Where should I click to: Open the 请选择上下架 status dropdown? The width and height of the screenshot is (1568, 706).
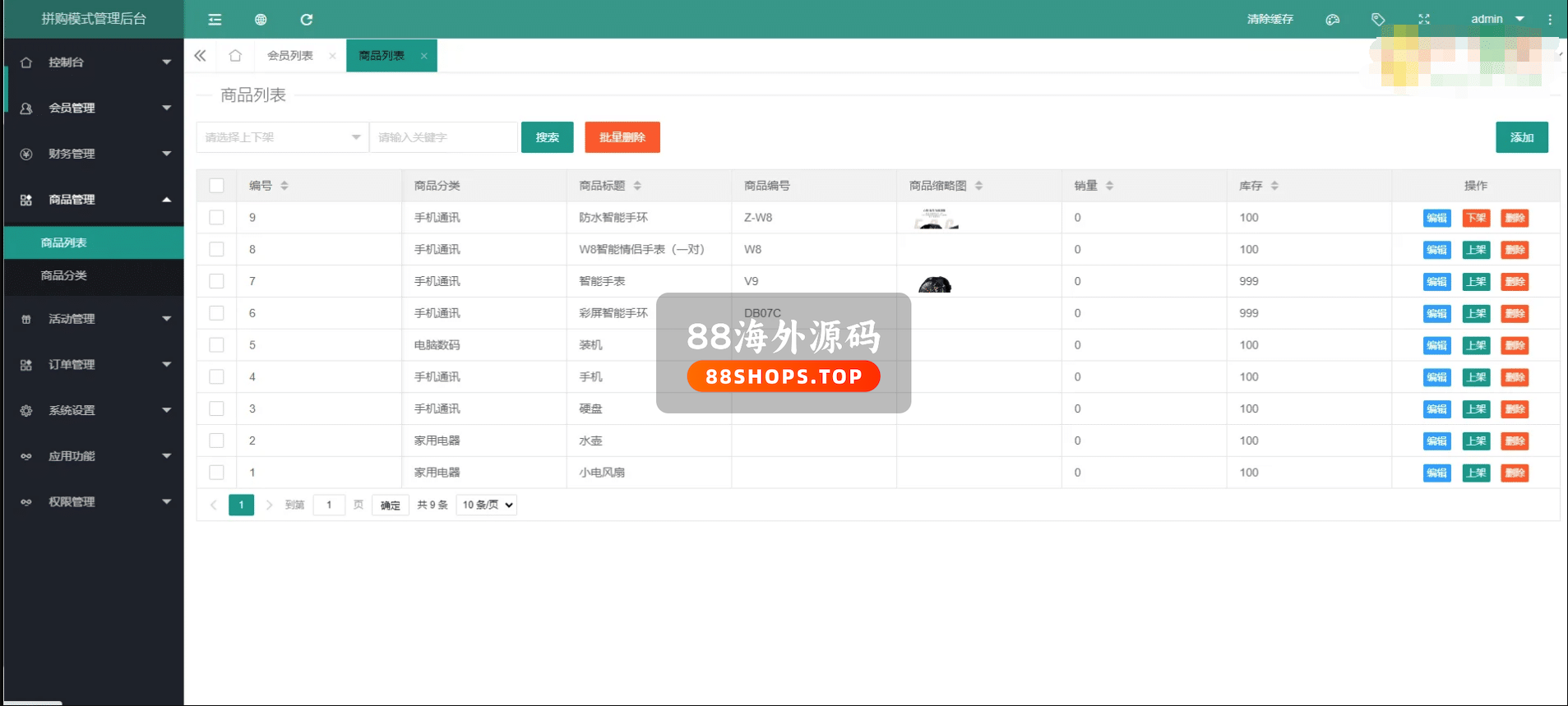pyautogui.click(x=282, y=137)
